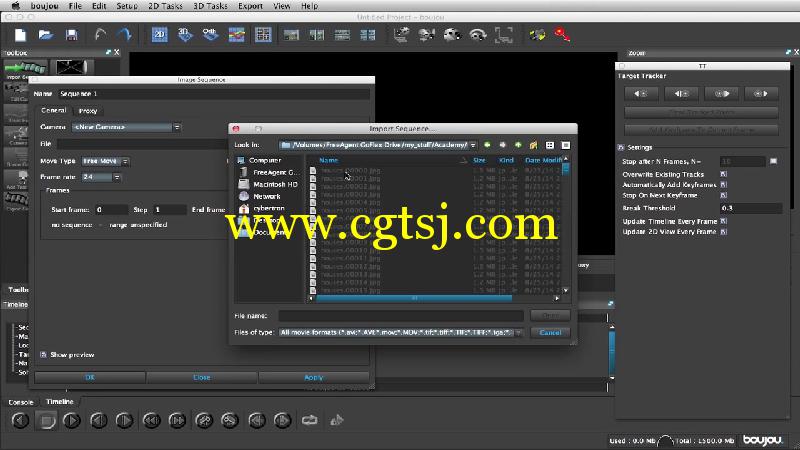Sort files by the Size column header
Image resolution: width=800 pixels, height=450 pixels.
[x=479, y=160]
